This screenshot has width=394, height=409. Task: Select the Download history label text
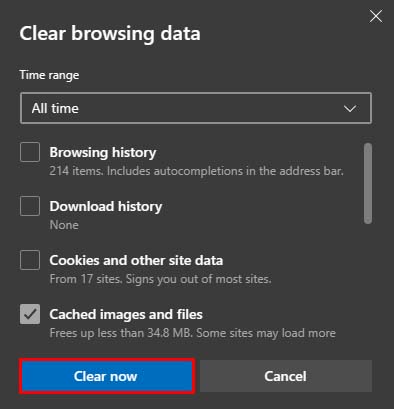click(x=106, y=206)
